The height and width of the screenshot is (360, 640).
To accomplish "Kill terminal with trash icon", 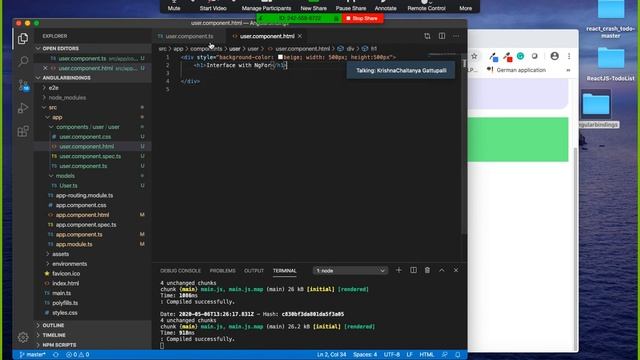I will [x=427, y=270].
